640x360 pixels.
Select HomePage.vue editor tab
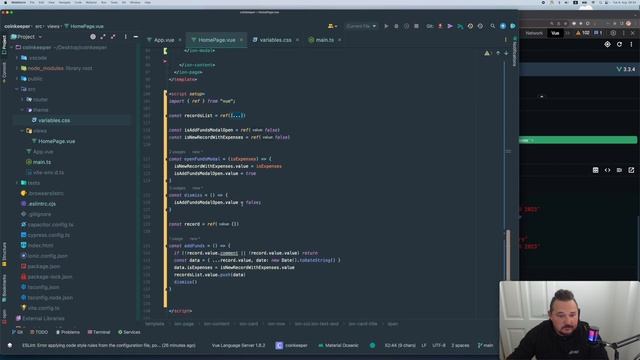(217, 40)
